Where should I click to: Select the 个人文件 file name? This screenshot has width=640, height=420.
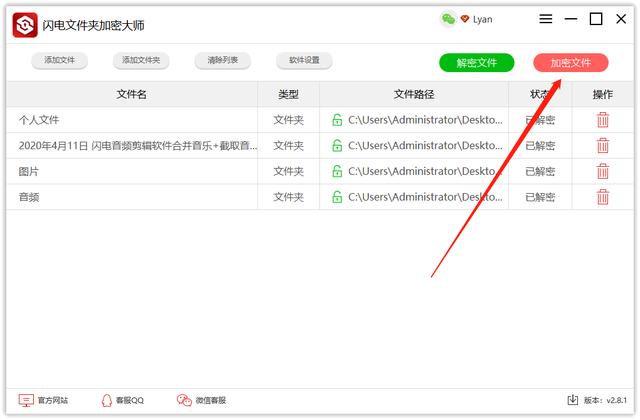[x=39, y=120]
